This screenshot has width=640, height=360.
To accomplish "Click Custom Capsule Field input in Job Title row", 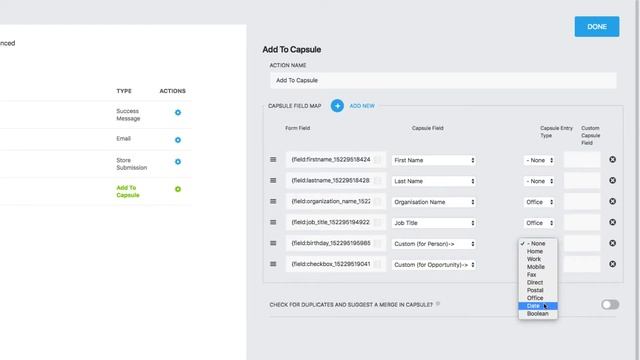I will point(582,222).
